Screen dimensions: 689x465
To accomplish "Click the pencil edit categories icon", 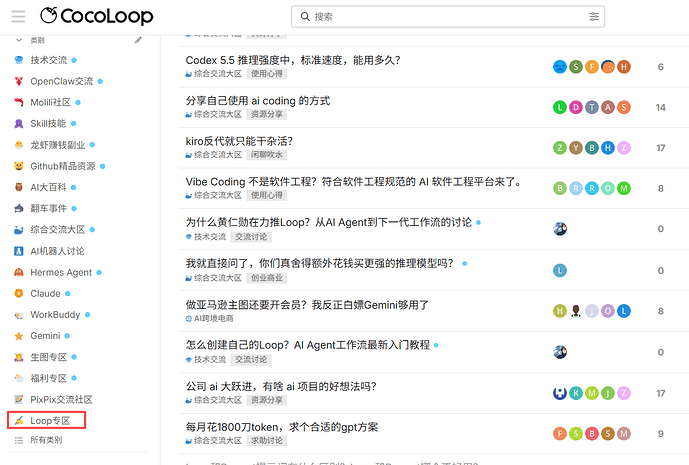I will pos(138,40).
